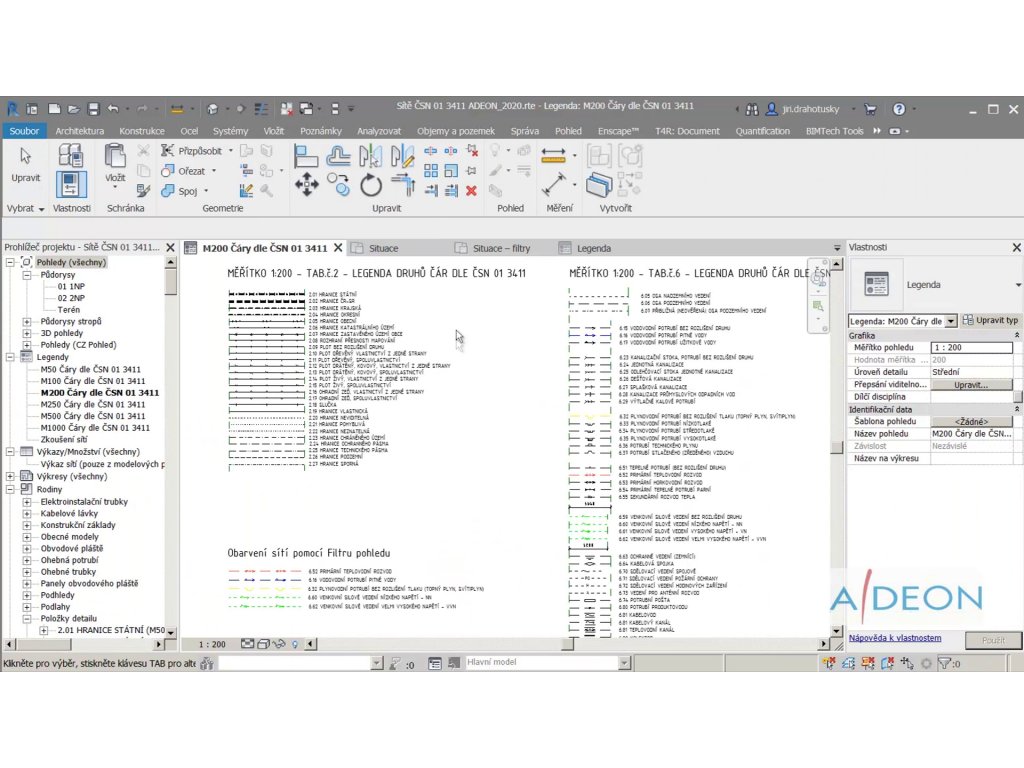Open the Správa ribbon tab

[x=524, y=131]
